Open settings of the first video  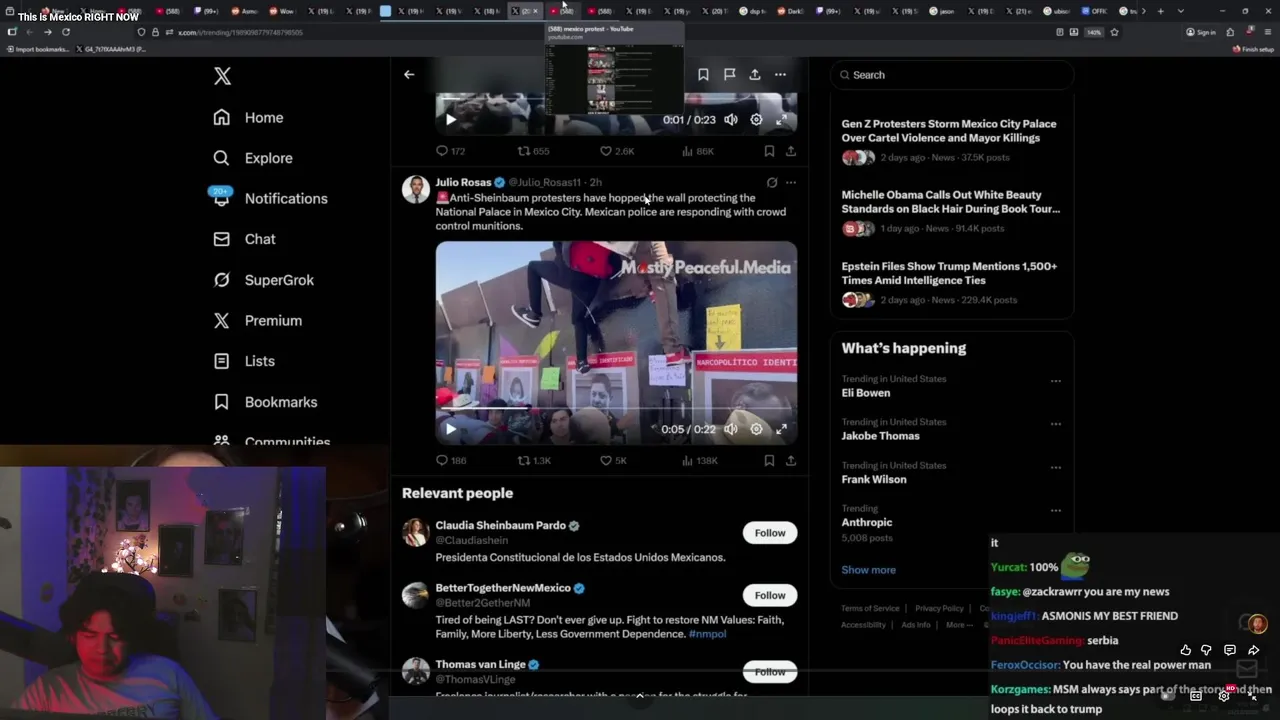point(756,119)
